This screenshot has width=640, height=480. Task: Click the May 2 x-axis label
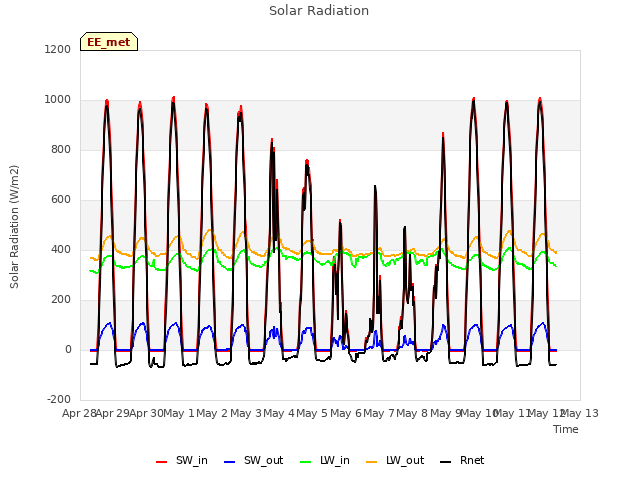(x=212, y=413)
